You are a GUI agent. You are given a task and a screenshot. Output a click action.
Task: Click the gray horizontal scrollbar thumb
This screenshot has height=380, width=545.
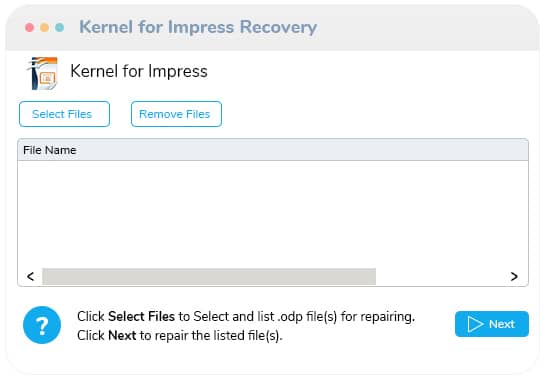[209, 276]
